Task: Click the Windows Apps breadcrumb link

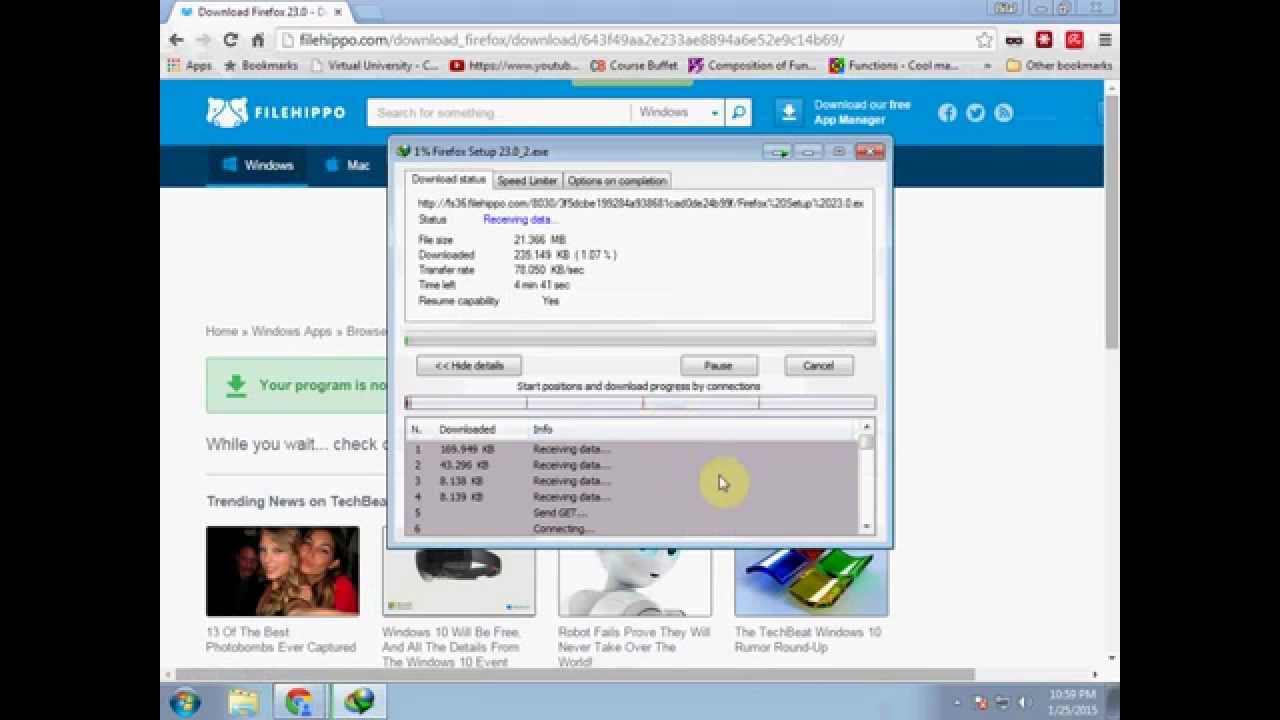Action: 291,331
